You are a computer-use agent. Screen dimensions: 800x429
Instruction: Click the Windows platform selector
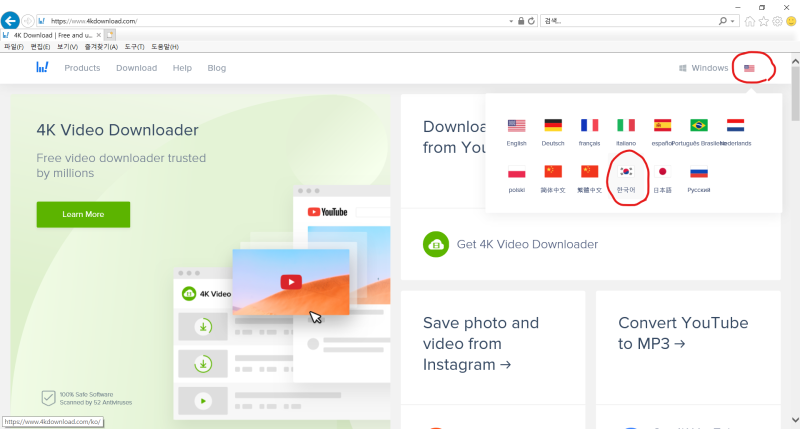coord(703,68)
